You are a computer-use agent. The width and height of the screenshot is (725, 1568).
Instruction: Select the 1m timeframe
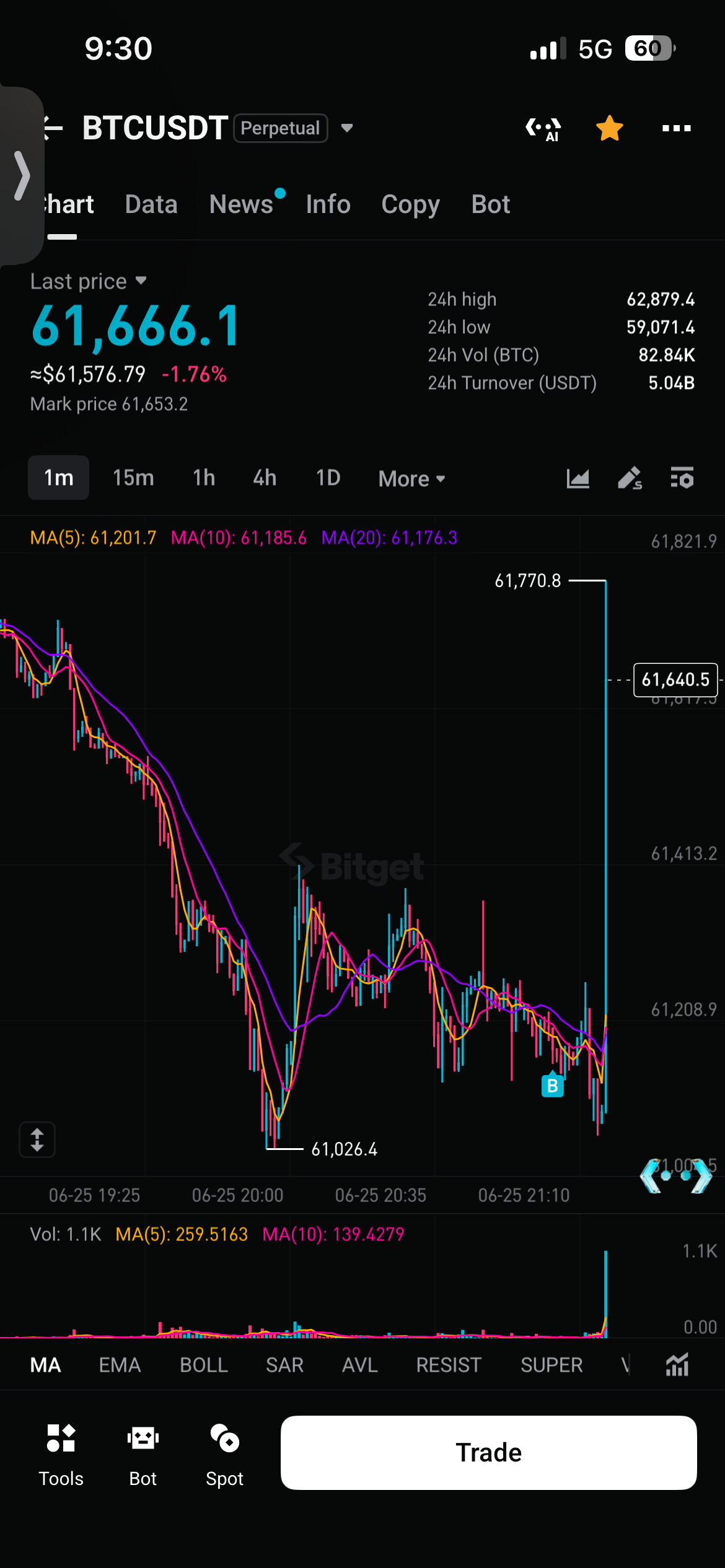point(58,477)
